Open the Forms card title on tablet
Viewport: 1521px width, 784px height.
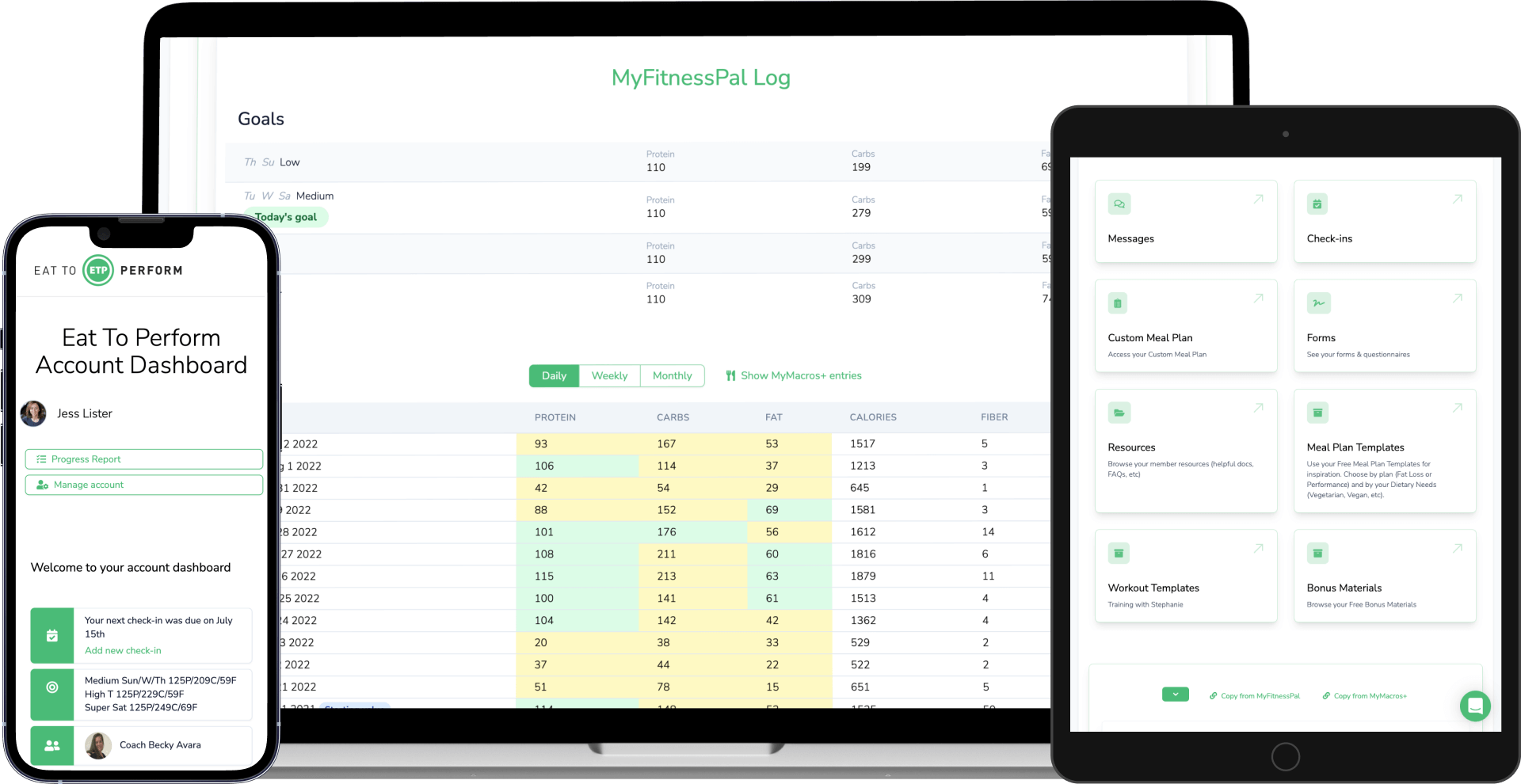tap(1321, 337)
